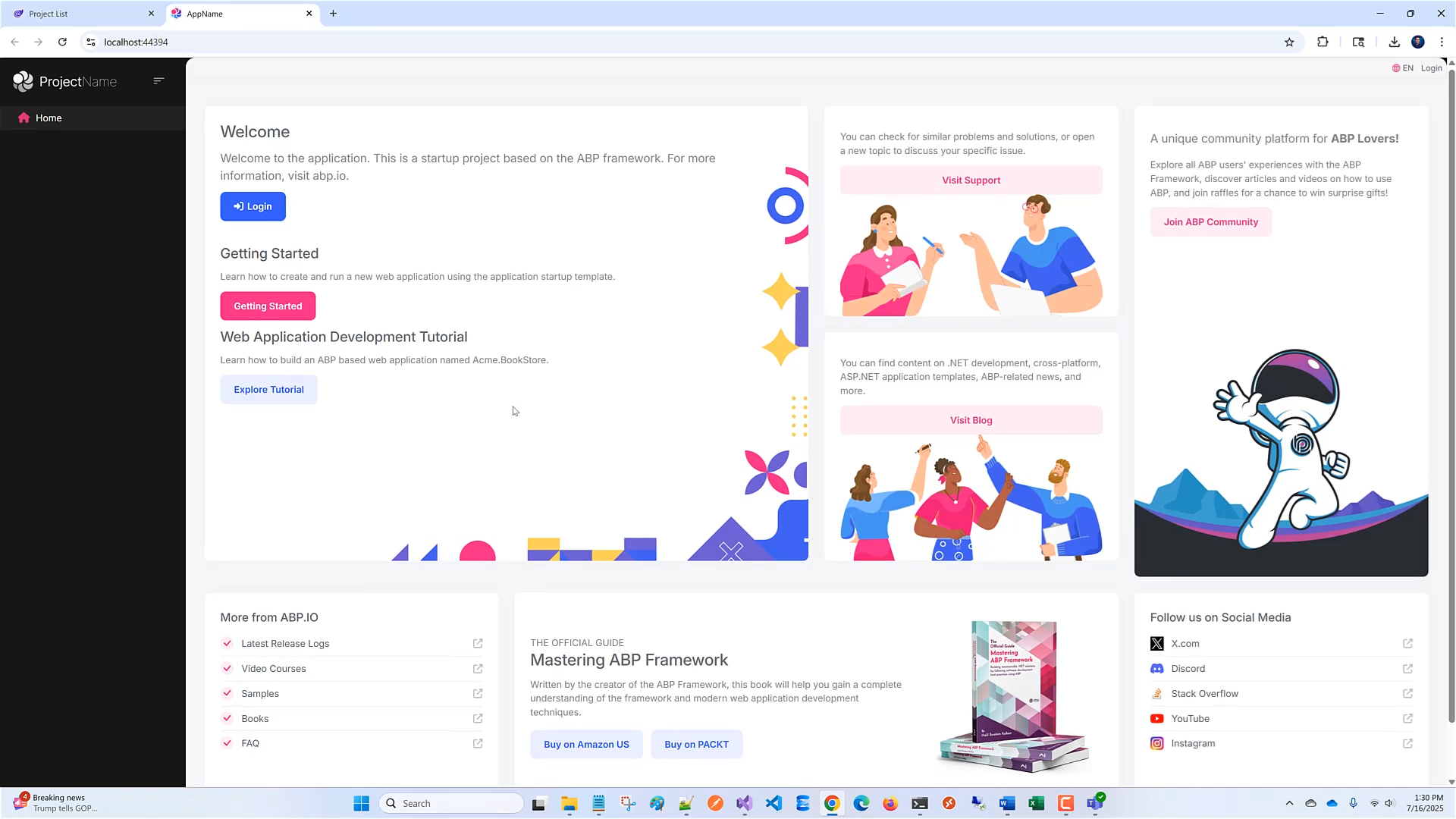1456x819 pixels.
Task: View site information icon in address bar
Action: (x=91, y=42)
